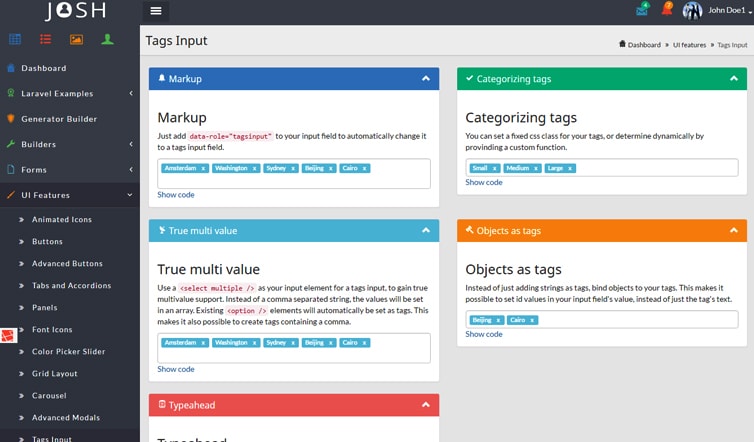754x442 pixels.
Task: Open the envelope messages icon
Action: (641, 11)
